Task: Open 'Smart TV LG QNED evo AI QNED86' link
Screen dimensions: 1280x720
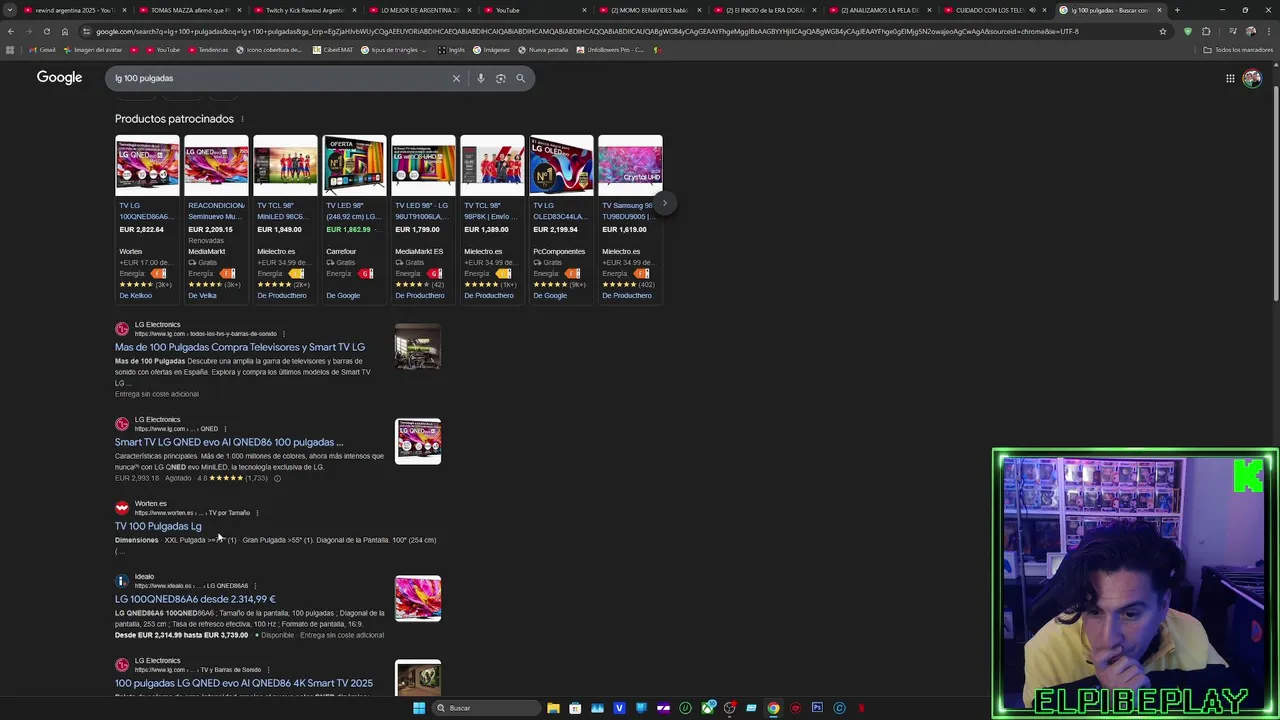Action: [229, 442]
